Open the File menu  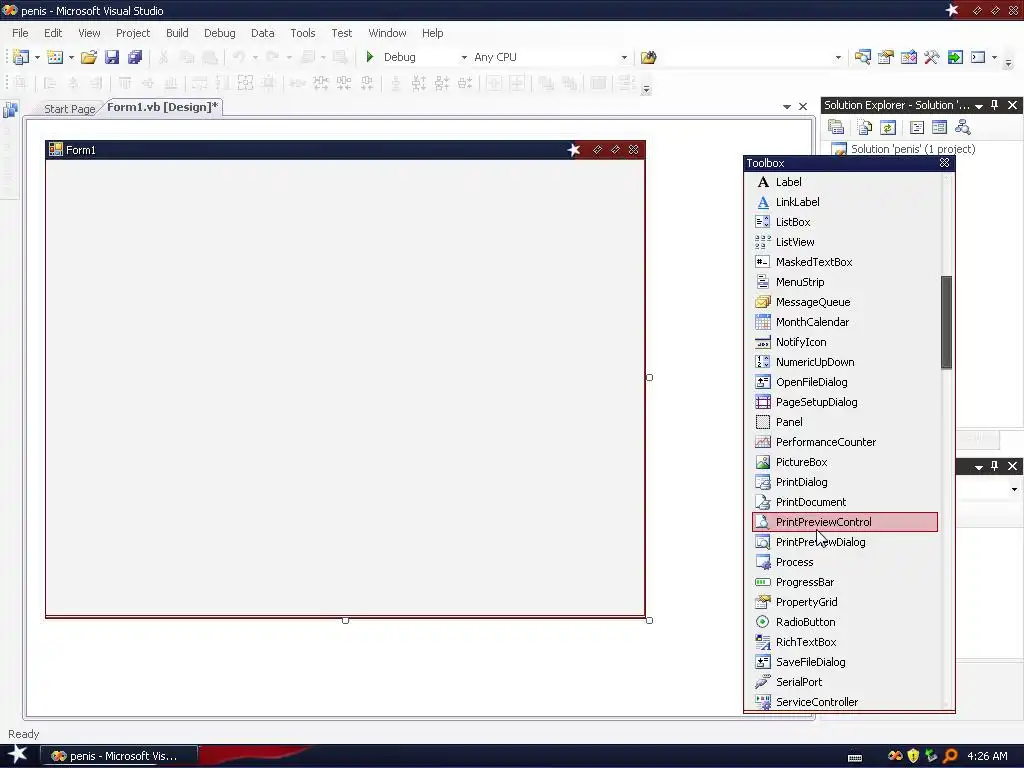click(20, 33)
